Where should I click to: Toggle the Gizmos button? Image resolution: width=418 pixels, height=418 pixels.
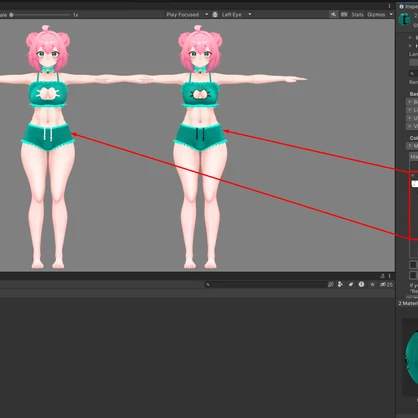(376, 15)
